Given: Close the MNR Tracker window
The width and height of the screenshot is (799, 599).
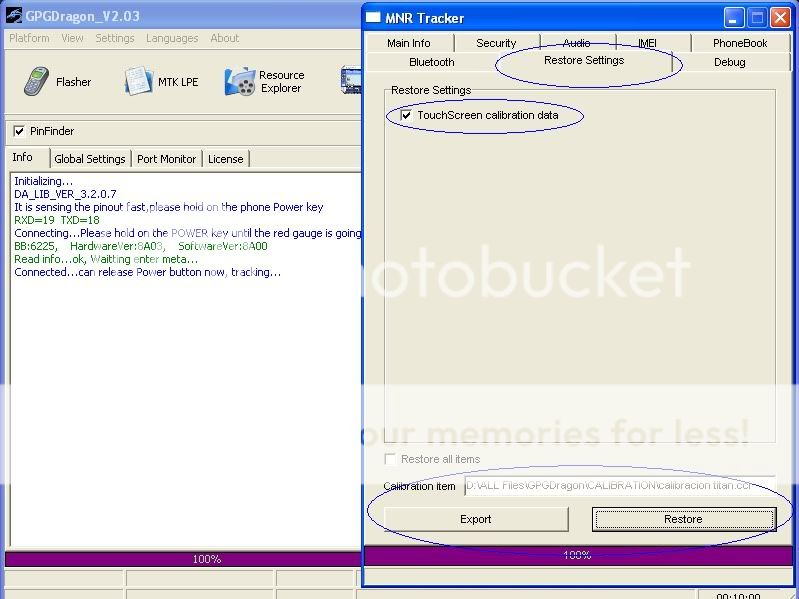Looking at the screenshot, I should pos(780,18).
